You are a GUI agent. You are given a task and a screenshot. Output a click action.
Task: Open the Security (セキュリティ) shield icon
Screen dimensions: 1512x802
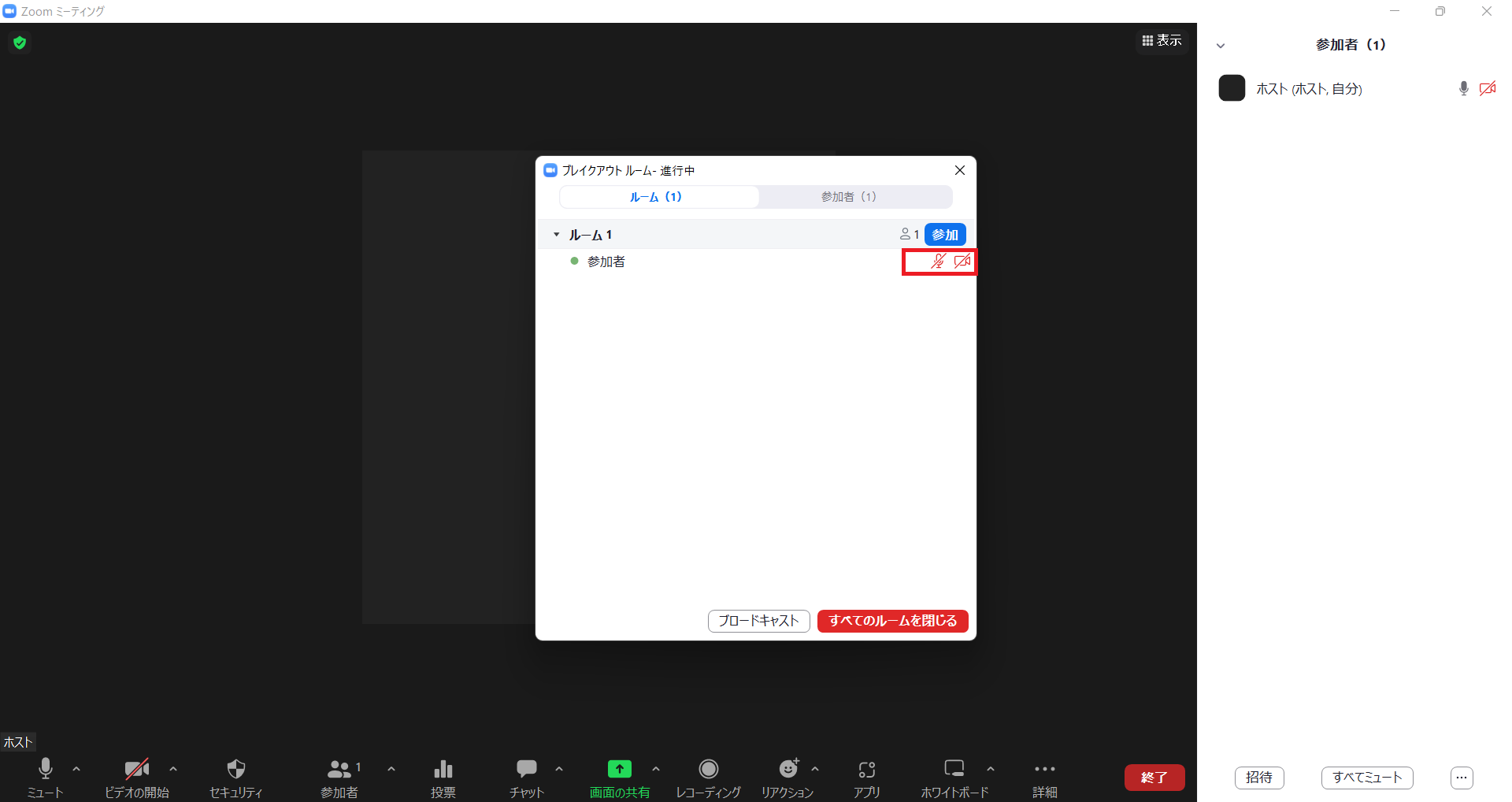tap(235, 769)
